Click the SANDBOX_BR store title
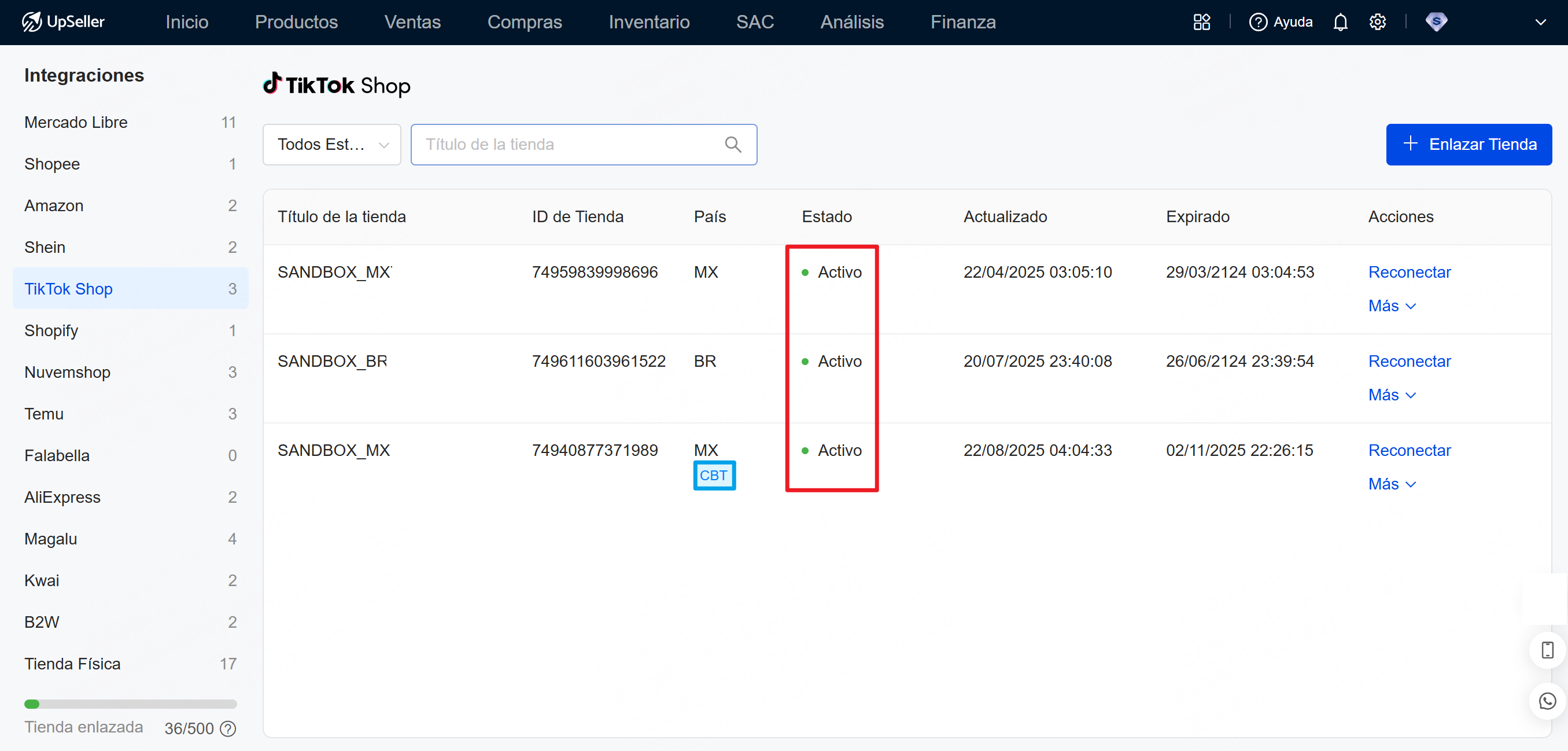The image size is (1568, 751). (333, 361)
